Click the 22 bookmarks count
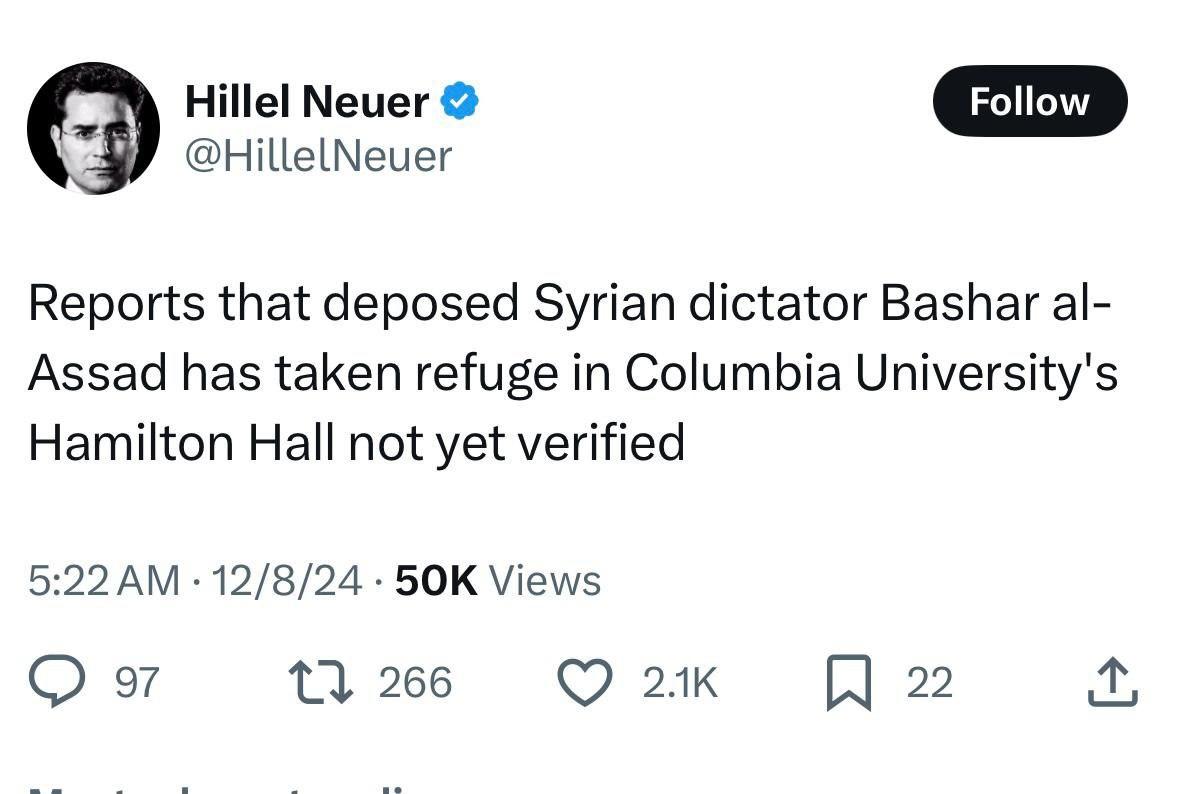1179x794 pixels. pyautogui.click(x=929, y=682)
